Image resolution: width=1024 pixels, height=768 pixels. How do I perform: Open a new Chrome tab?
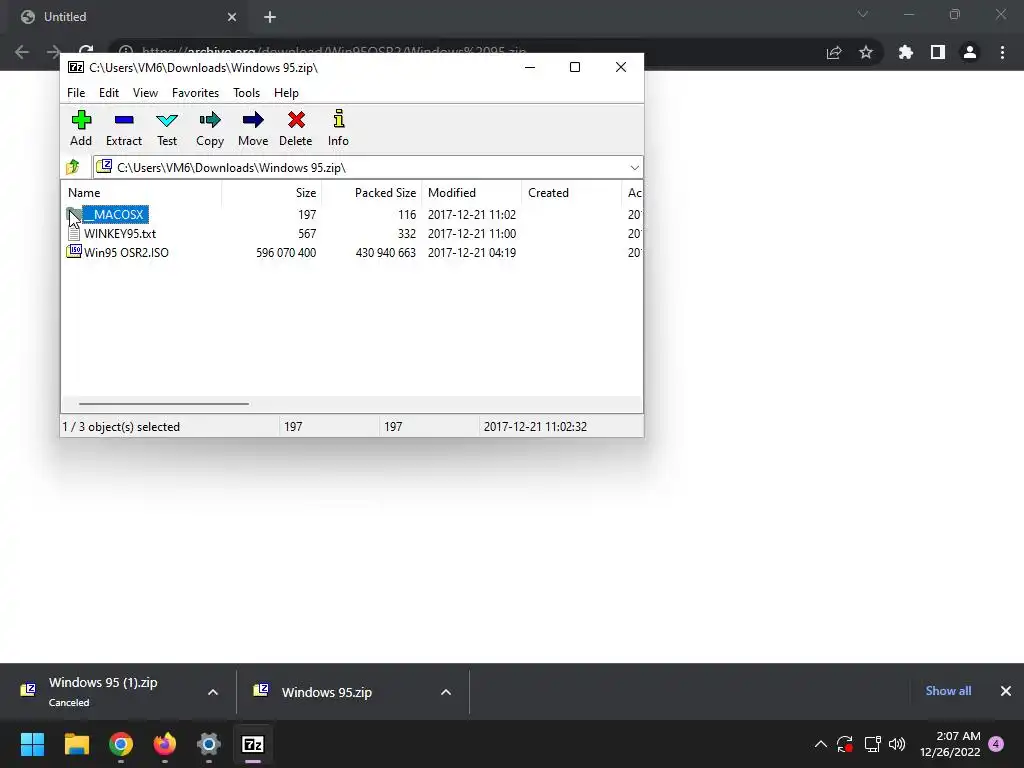pos(270,17)
